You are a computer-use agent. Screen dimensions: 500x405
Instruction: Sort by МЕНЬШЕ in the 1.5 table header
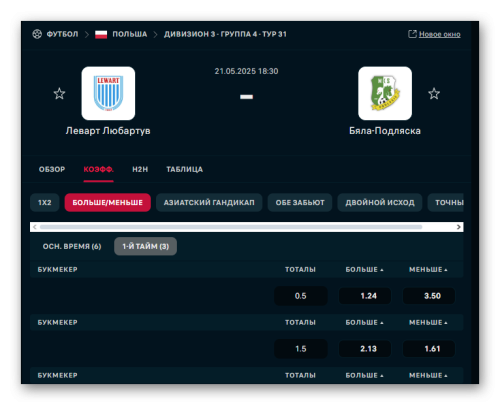[x=428, y=322]
